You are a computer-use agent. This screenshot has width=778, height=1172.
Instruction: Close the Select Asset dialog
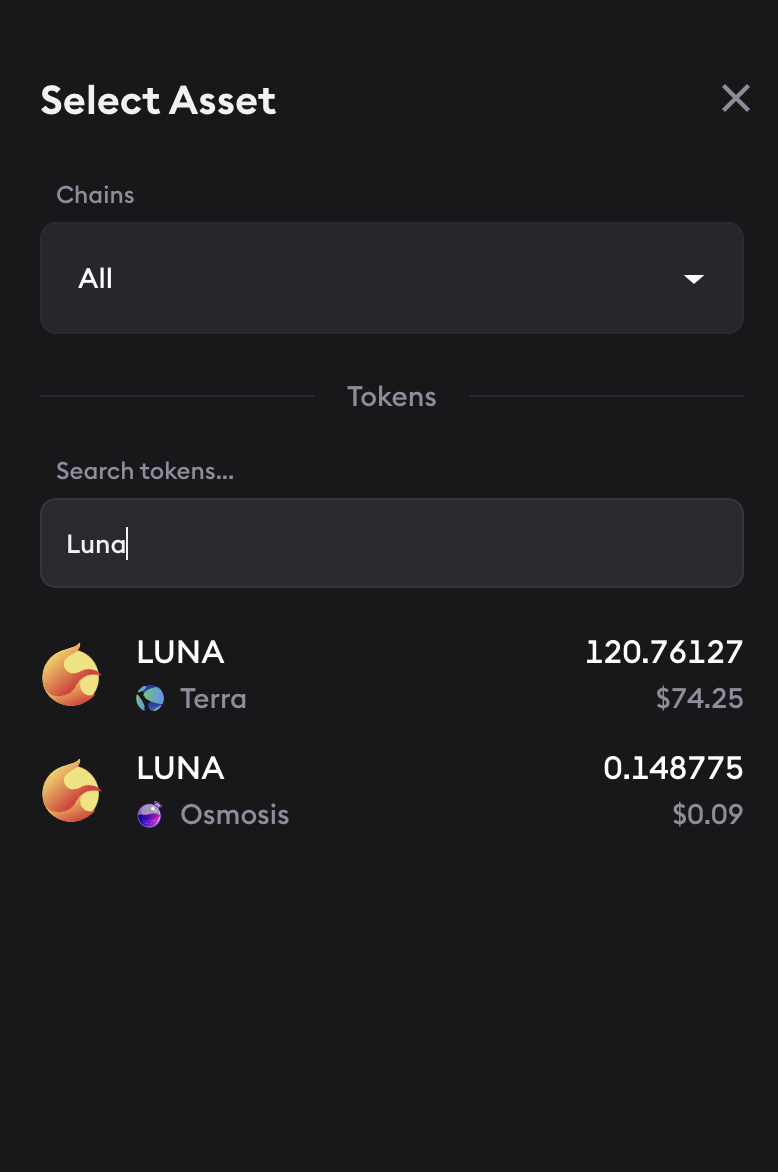point(736,98)
